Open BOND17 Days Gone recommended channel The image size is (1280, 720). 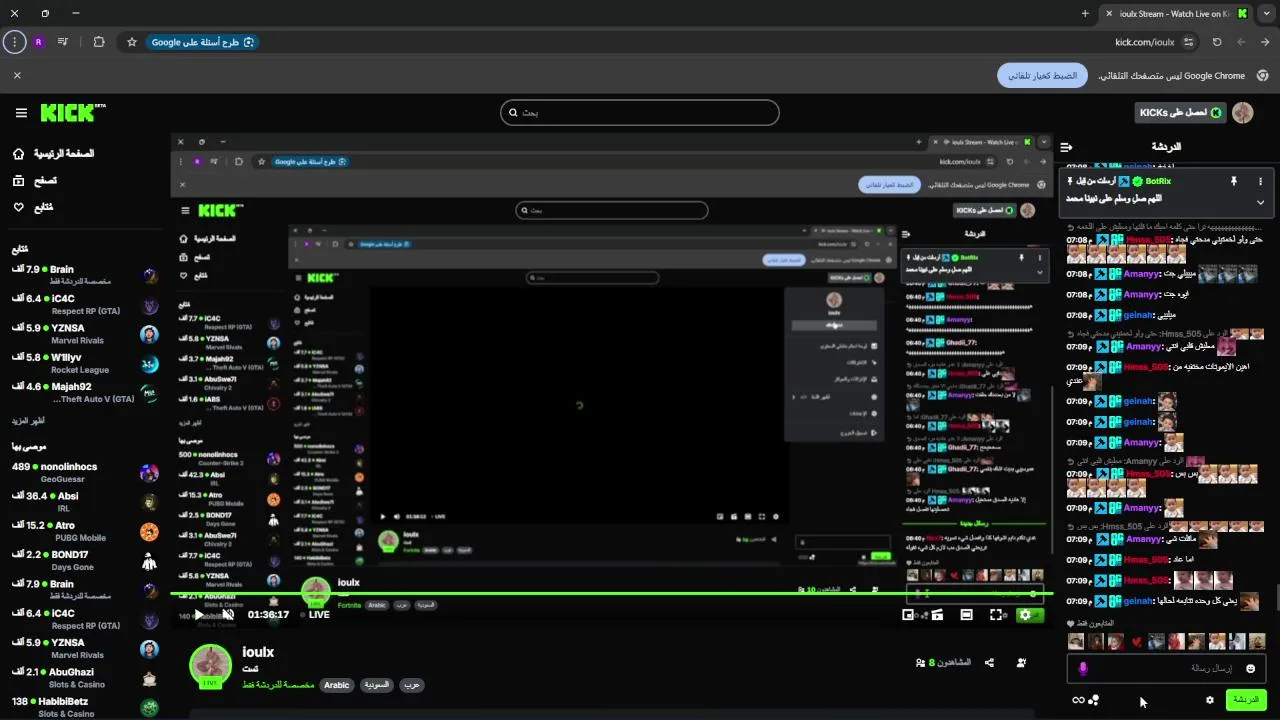[84, 560]
